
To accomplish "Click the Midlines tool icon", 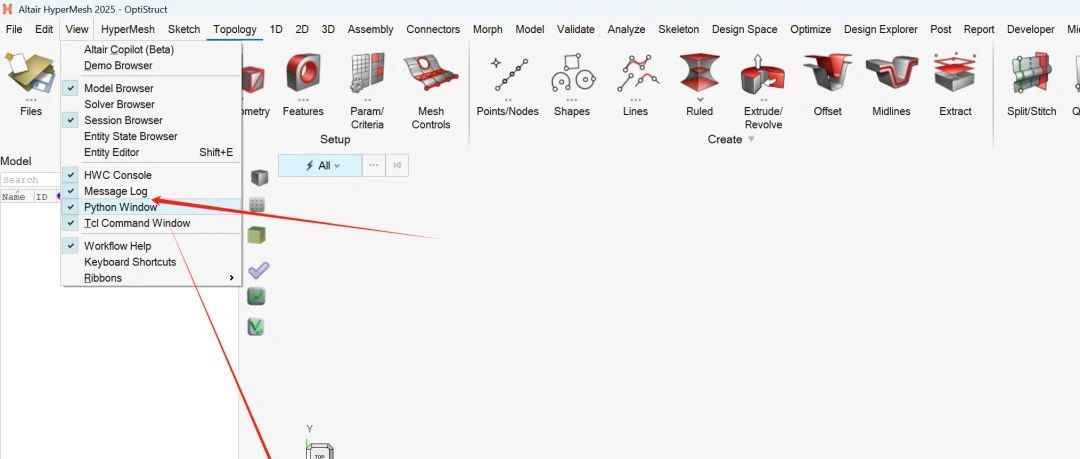I will pos(891,72).
